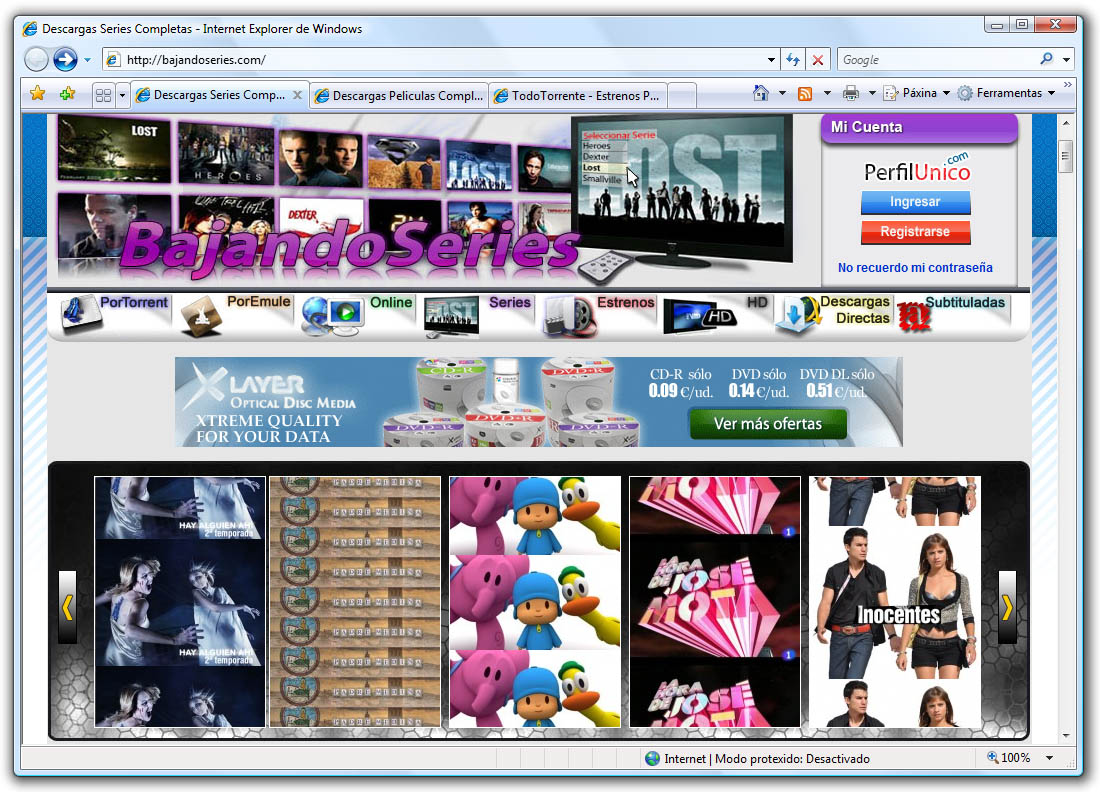Click the carousel next arrow
1100x792 pixels.
click(1007, 607)
